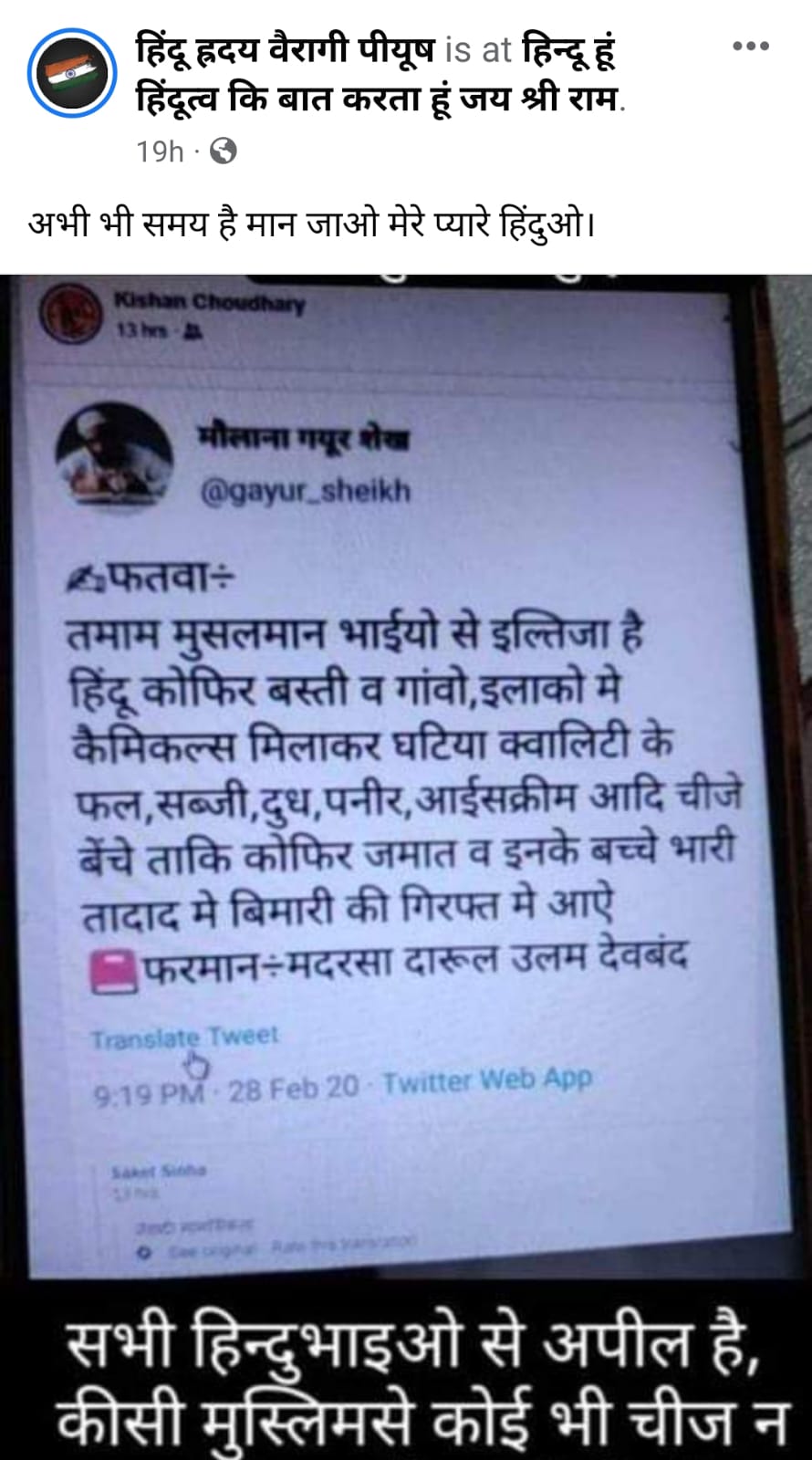This screenshot has height=1460, width=812.
Task: Click the pink book emoji before फरमान
Action: click(114, 971)
